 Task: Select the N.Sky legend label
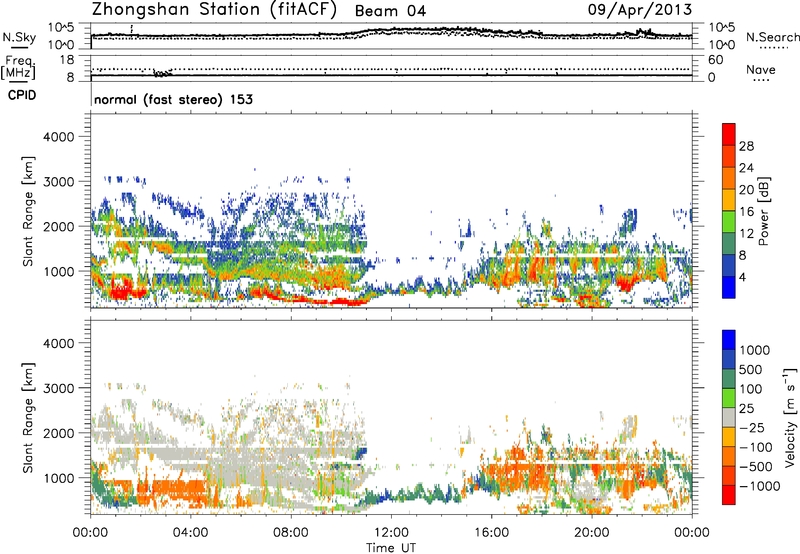(x=19, y=37)
